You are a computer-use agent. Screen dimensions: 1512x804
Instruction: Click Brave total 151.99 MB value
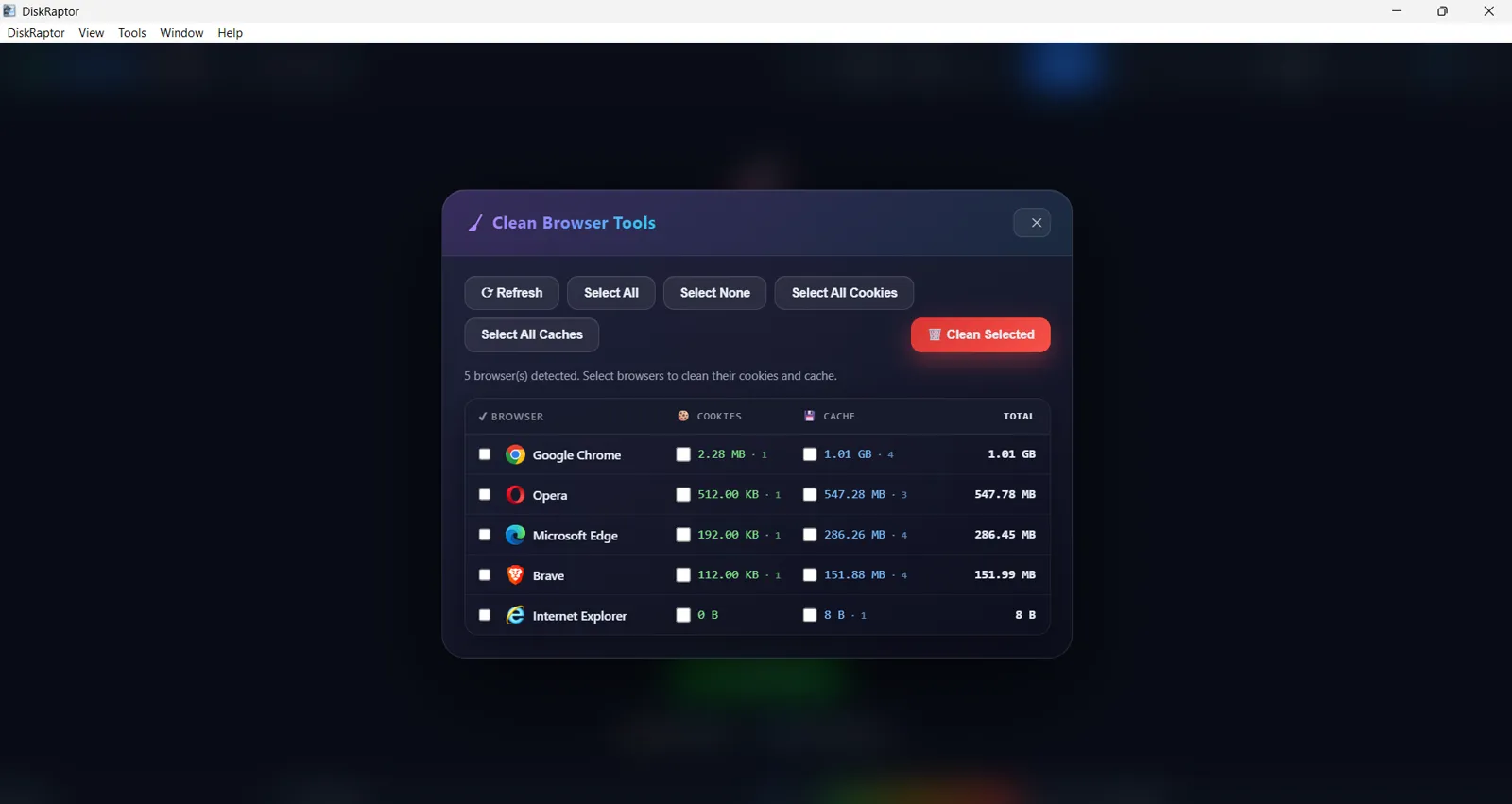point(1005,574)
